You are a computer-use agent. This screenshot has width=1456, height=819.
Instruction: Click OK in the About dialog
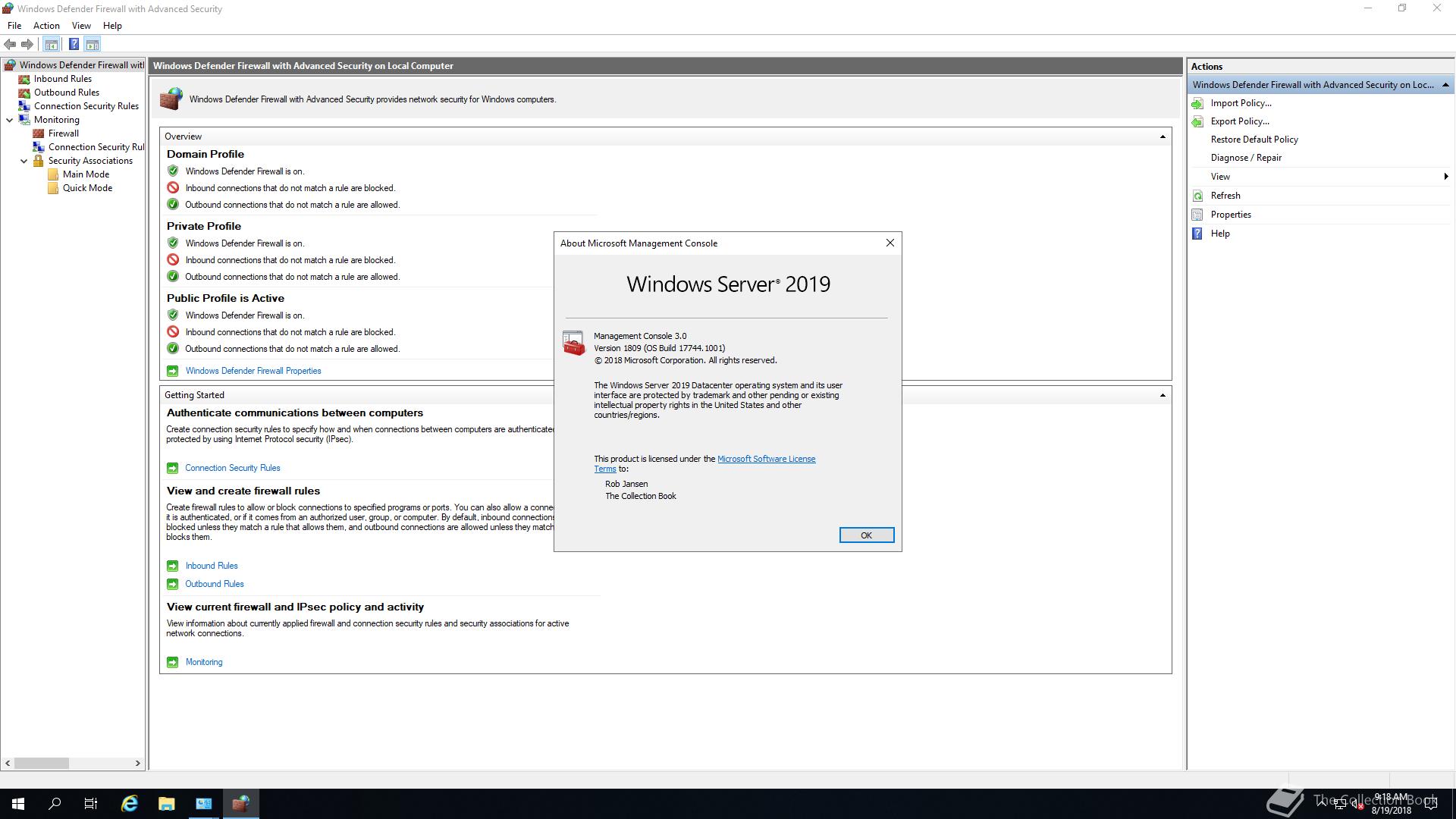click(867, 535)
